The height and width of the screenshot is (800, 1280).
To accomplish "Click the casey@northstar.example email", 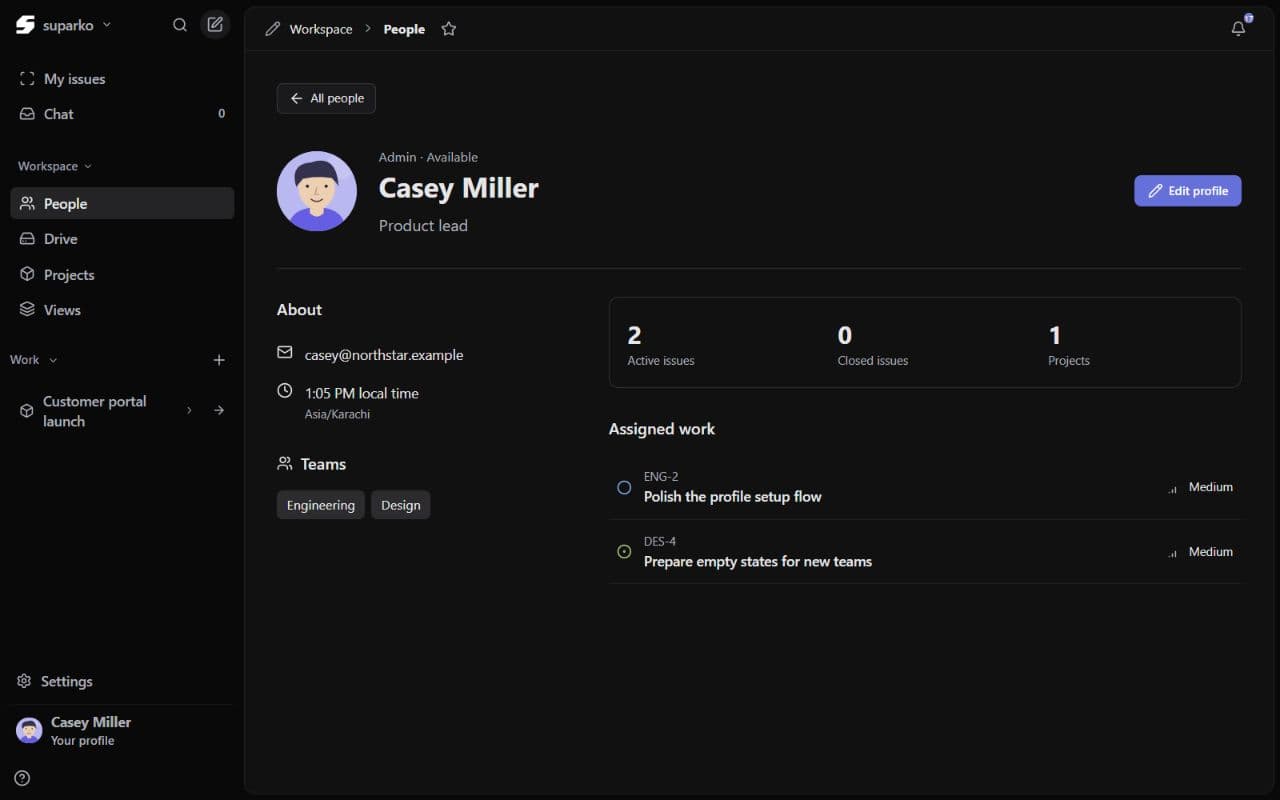I will point(384,355).
